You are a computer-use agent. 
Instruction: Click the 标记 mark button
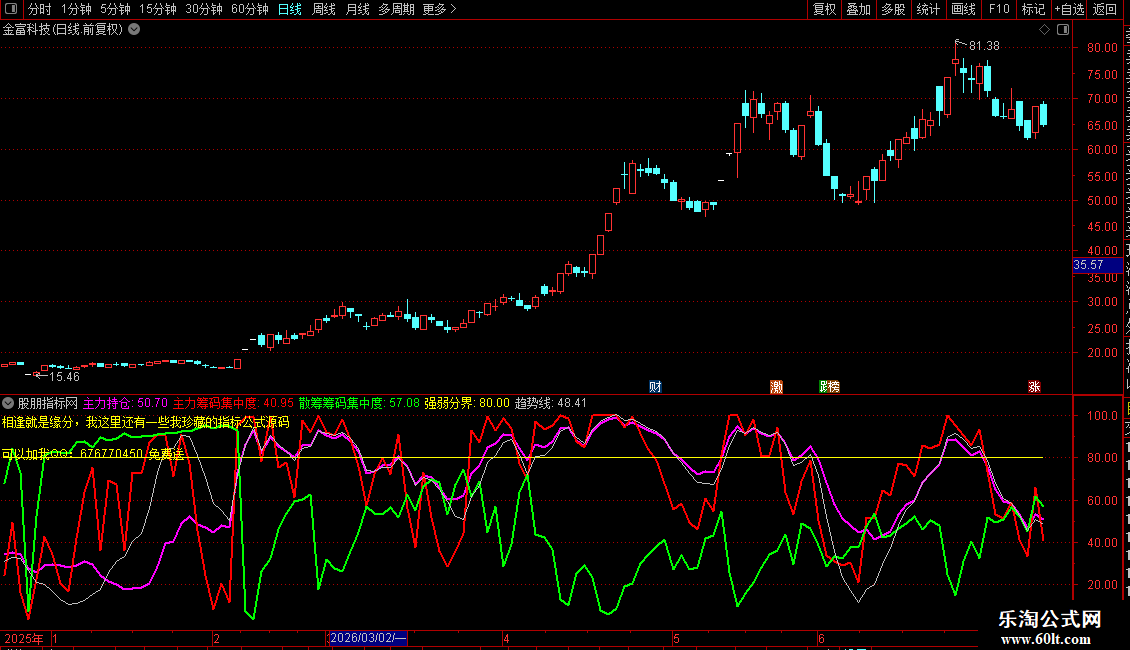[1033, 9]
